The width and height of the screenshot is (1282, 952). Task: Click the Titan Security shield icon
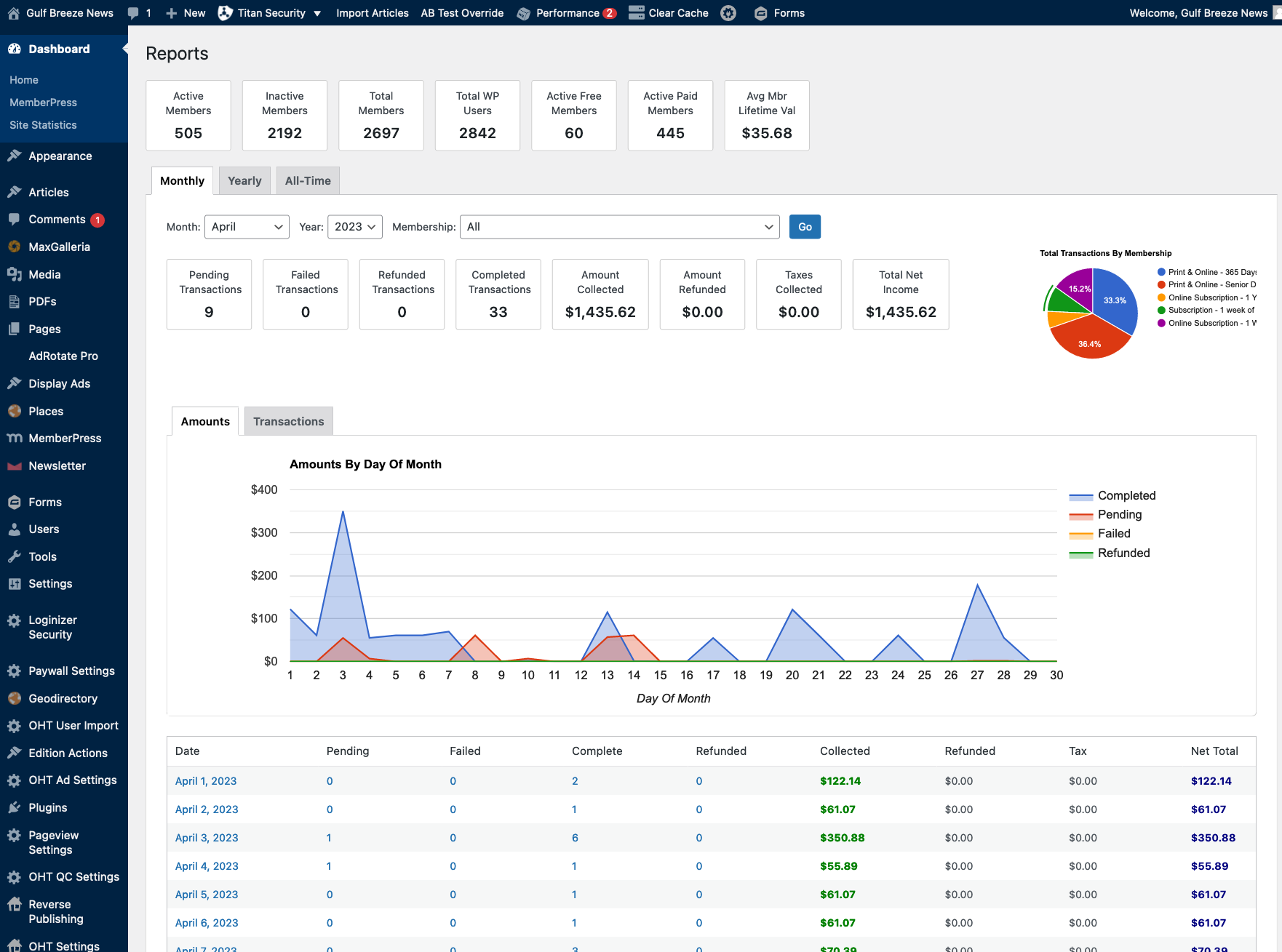[226, 13]
